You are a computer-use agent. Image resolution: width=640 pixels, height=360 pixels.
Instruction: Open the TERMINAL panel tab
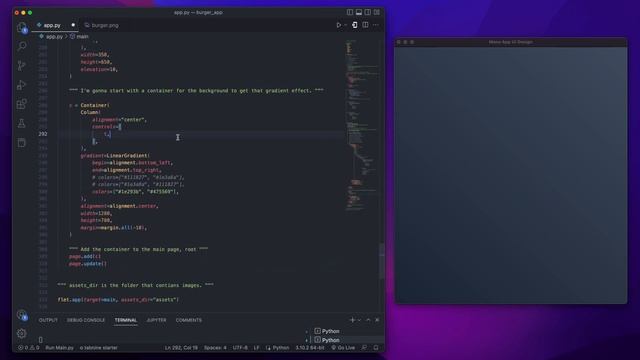(x=126, y=320)
